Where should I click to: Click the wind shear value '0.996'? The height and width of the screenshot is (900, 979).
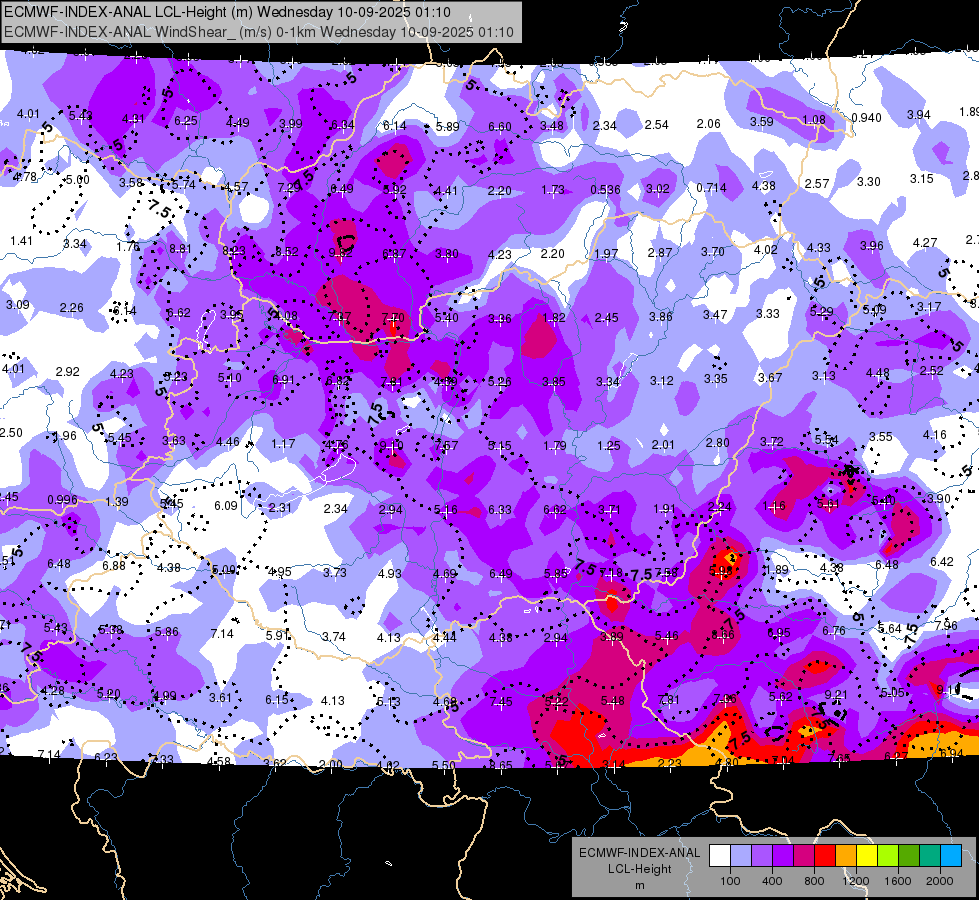[x=62, y=500]
